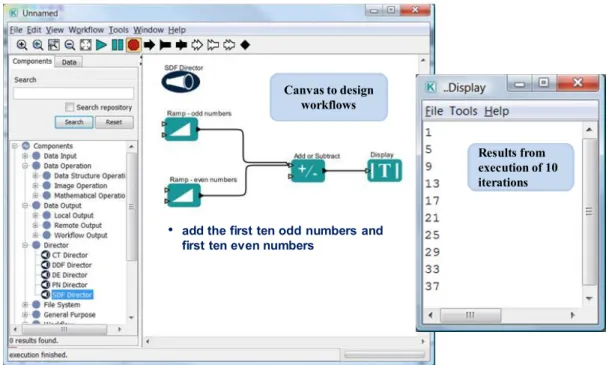Click the Reset button
Image resolution: width=609 pixels, height=365 pixels.
[114, 122]
